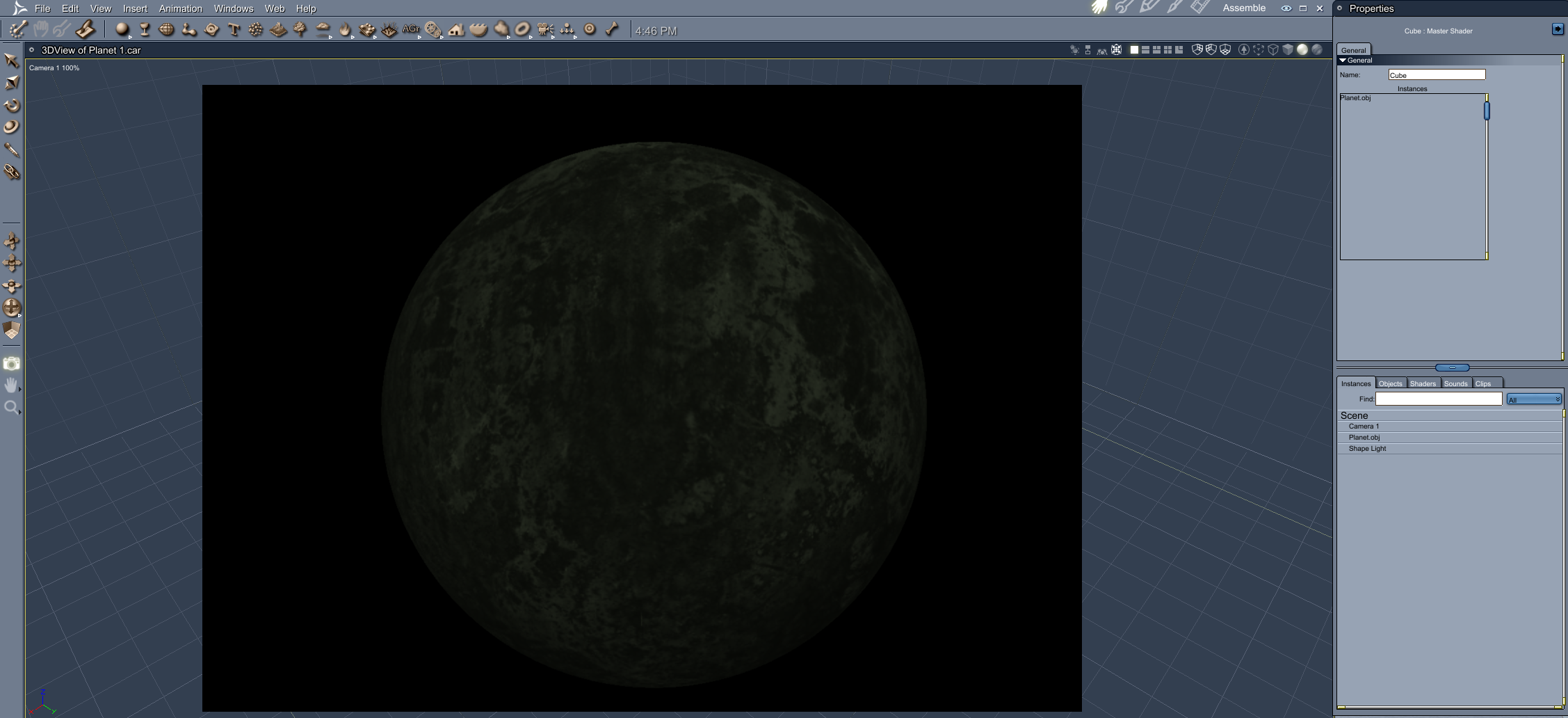1568x718 pixels.
Task: Select the bone tool in top toolbar
Action: [612, 29]
